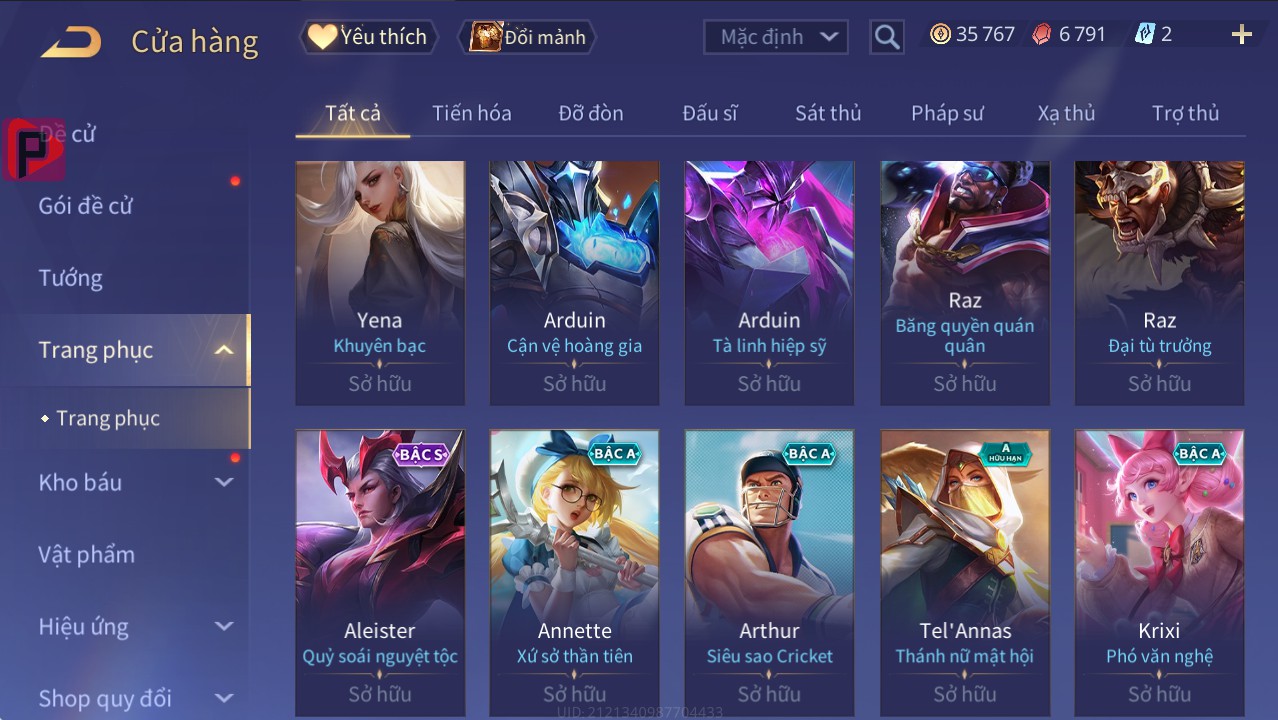Tap the gold coin balance icon
This screenshot has width=1278, height=720.
pyautogui.click(x=940, y=34)
